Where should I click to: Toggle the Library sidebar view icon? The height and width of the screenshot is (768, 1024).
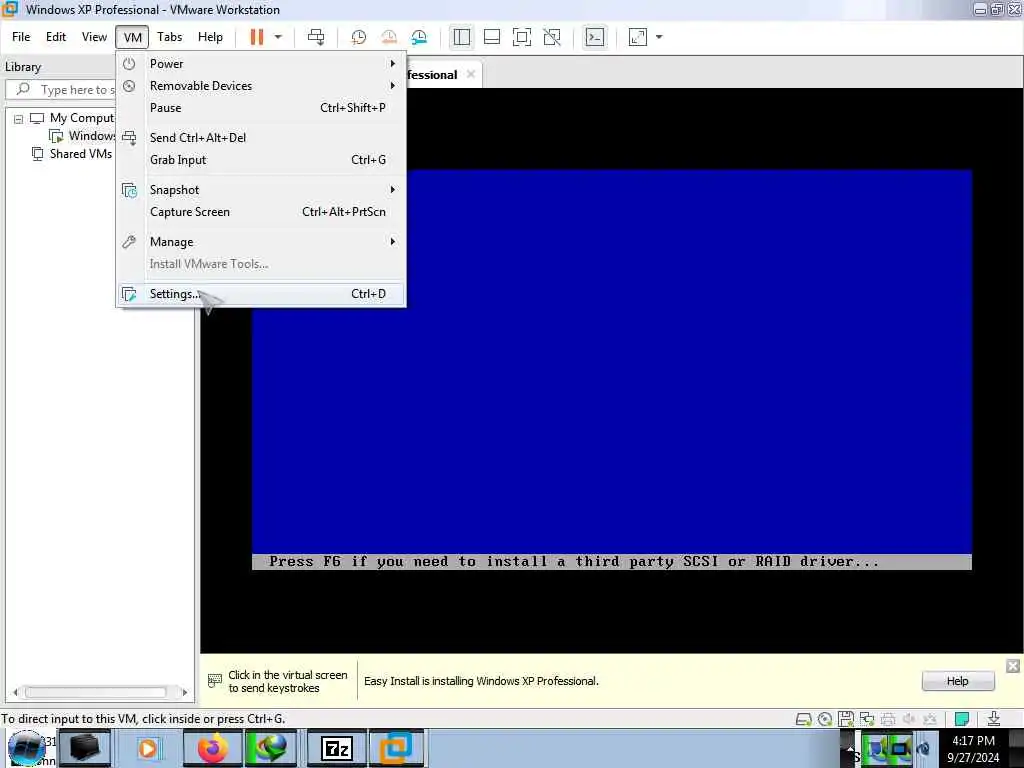[462, 37]
